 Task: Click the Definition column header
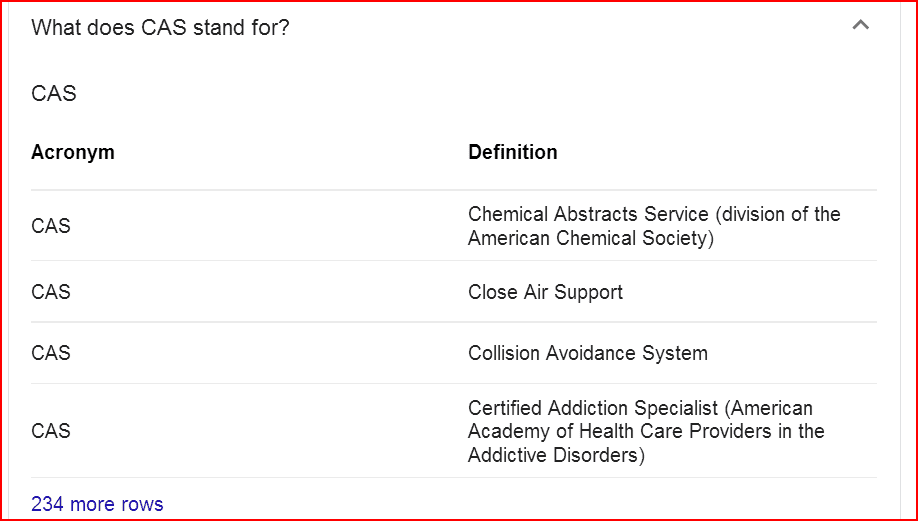pyautogui.click(x=513, y=152)
